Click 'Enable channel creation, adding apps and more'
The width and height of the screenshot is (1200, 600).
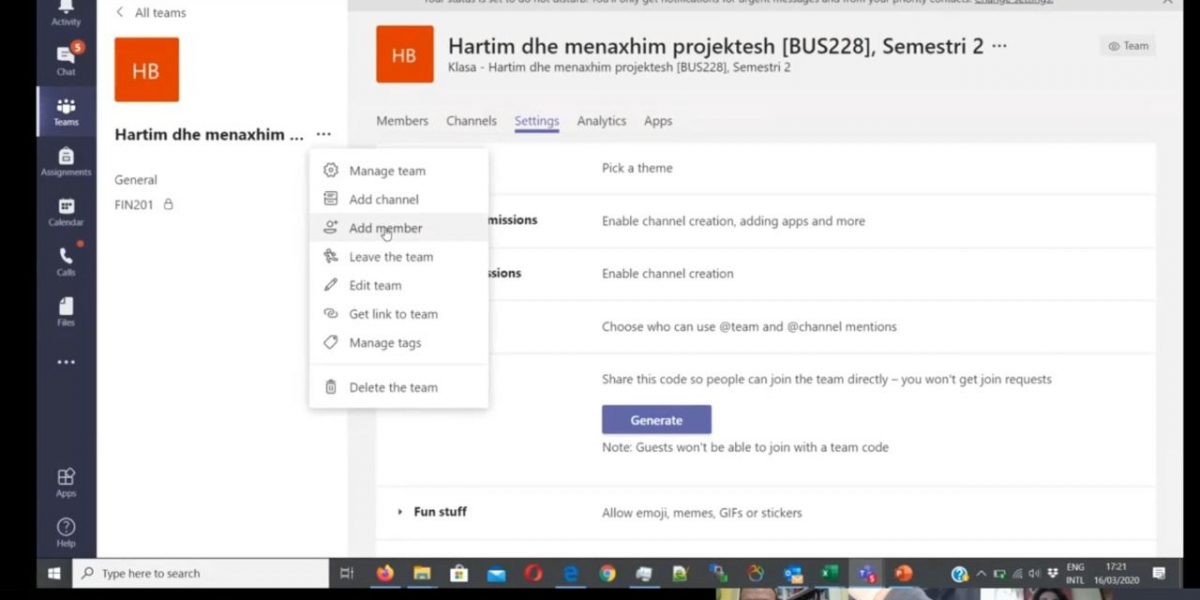pyautogui.click(x=733, y=221)
